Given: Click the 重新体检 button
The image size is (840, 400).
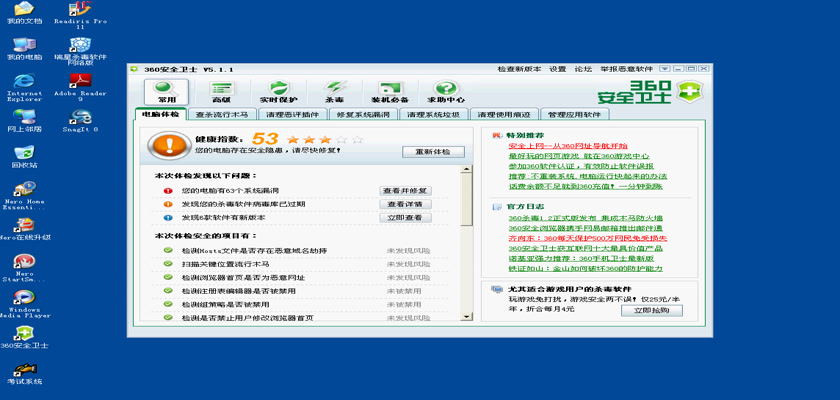Looking at the screenshot, I should pyautogui.click(x=433, y=152).
